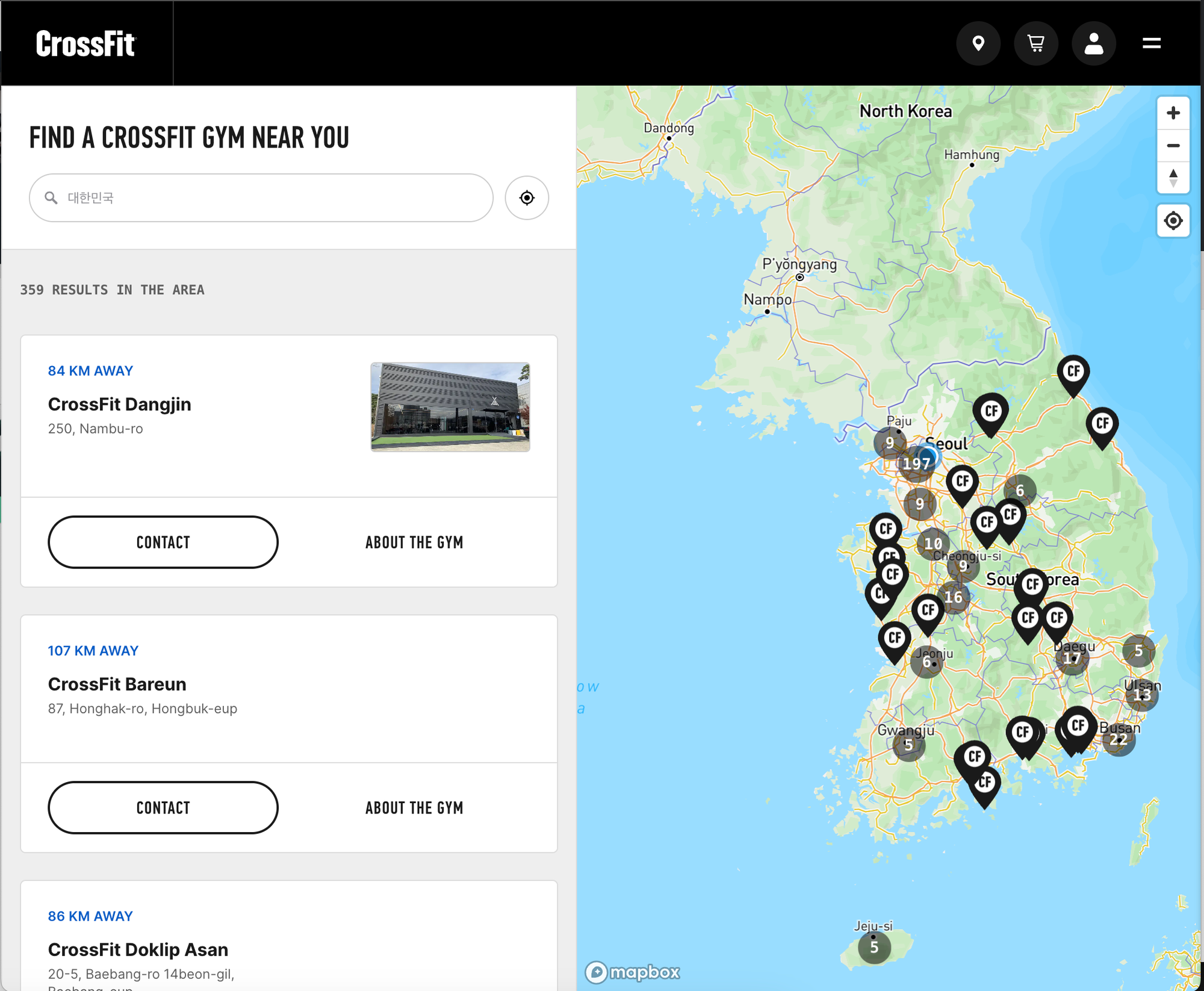Click the magnifier icon in the search field
The image size is (1204, 991).
click(x=51, y=198)
